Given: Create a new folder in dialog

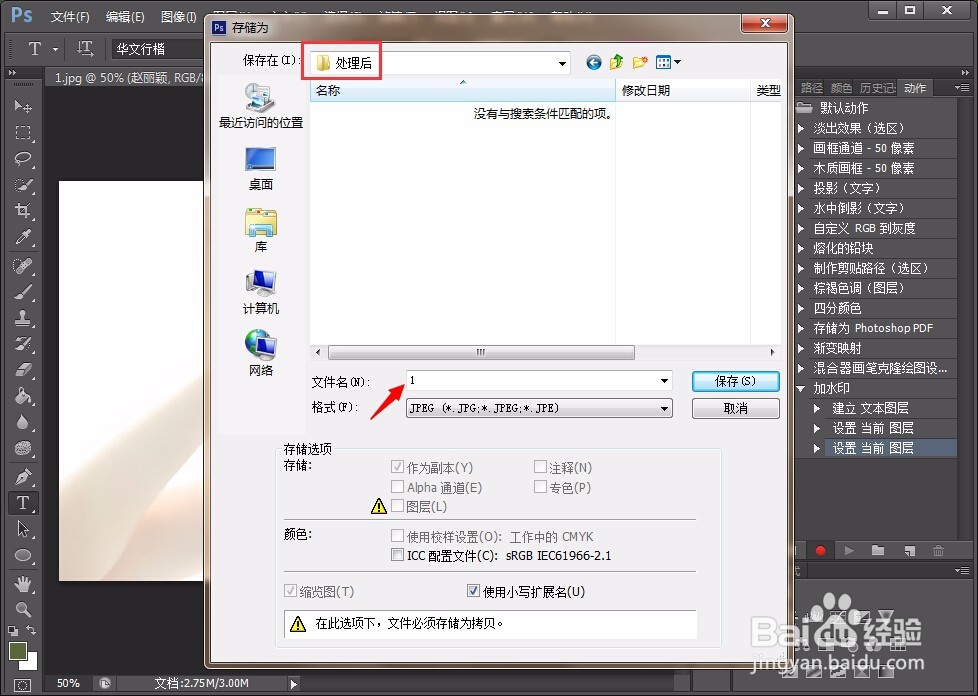Looking at the screenshot, I should 640,62.
